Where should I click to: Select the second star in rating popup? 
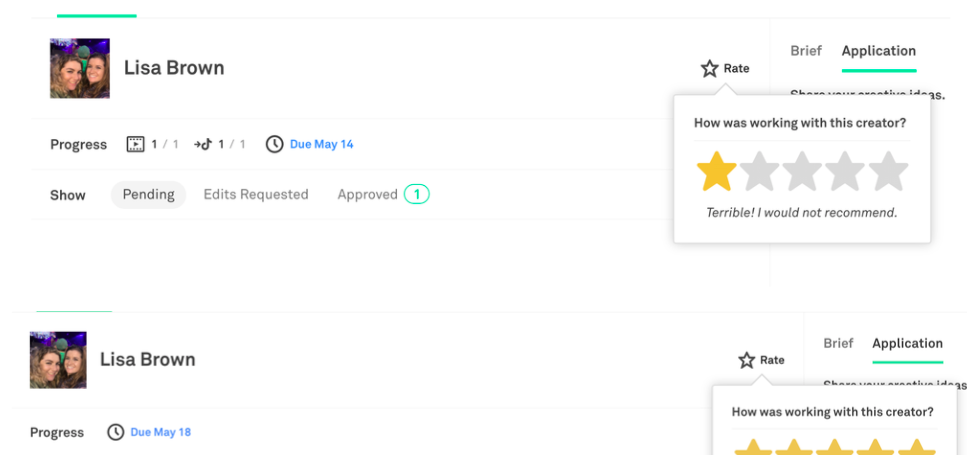[759, 172]
